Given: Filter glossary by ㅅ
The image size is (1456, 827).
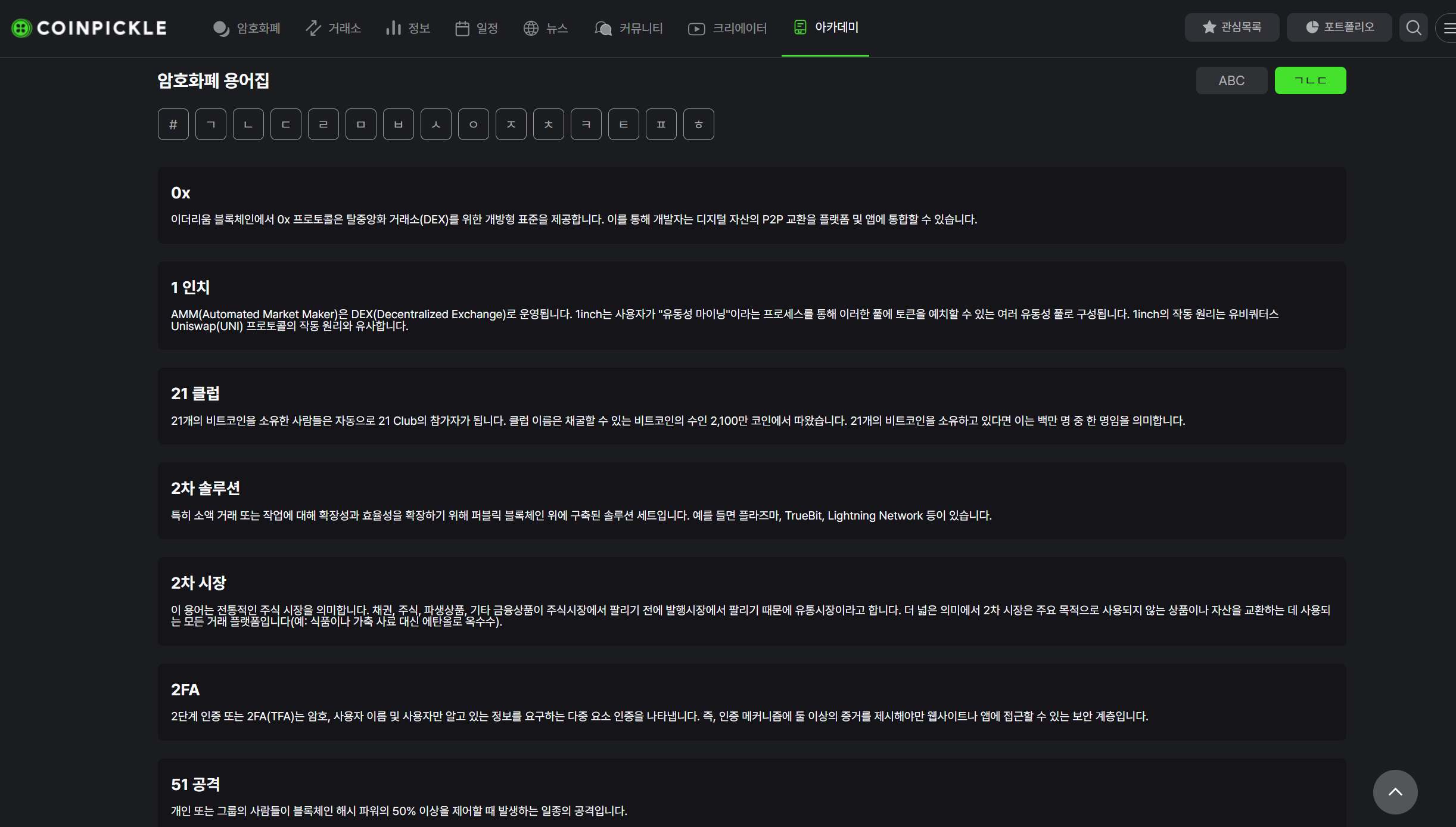Looking at the screenshot, I should (436, 124).
